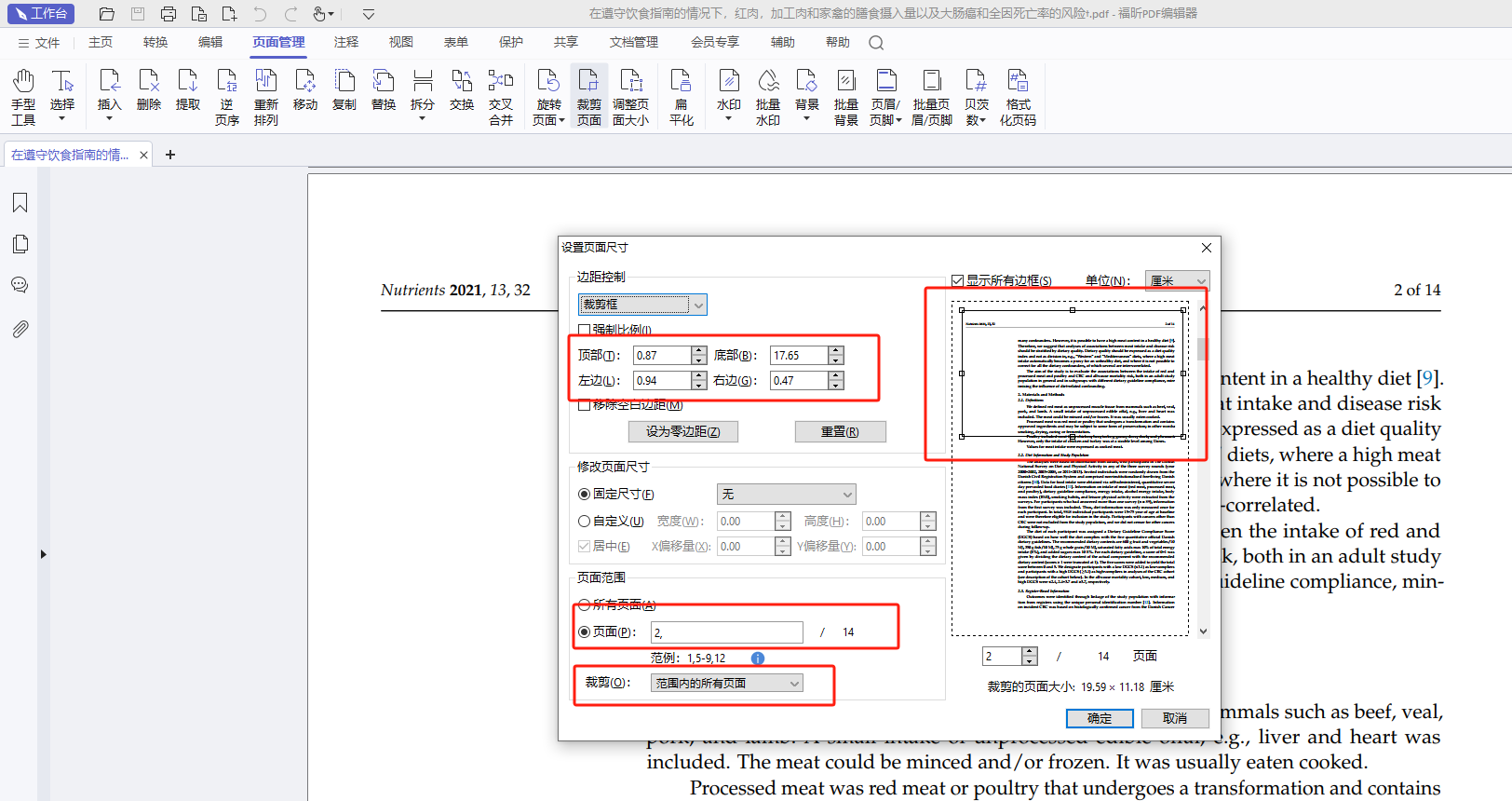Expand the left navigation panel arrow
Image resolution: width=1512 pixels, height=801 pixels.
tap(43, 554)
